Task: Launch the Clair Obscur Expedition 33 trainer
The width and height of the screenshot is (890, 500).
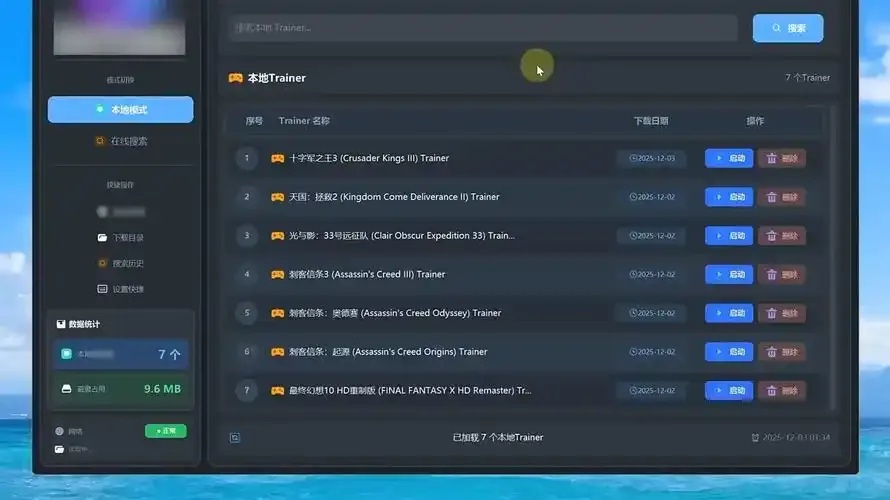Action: point(729,236)
